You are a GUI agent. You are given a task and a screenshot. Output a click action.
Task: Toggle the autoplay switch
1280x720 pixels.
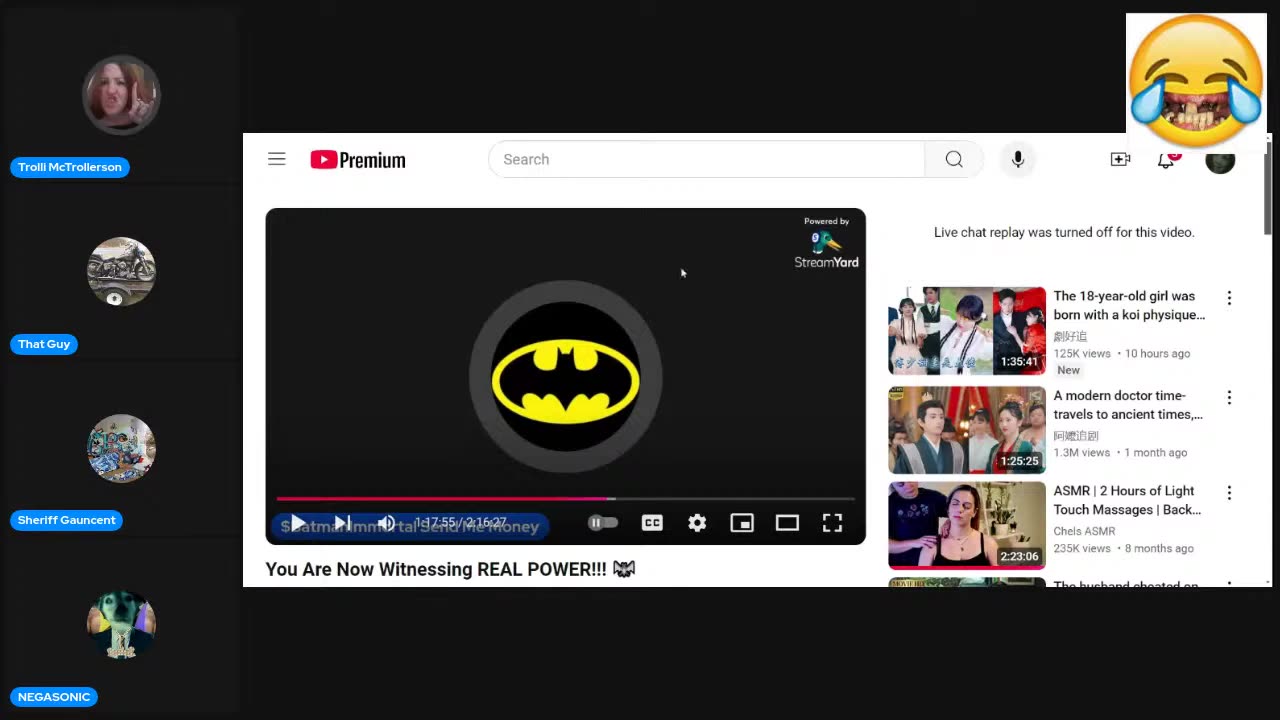[x=603, y=523]
